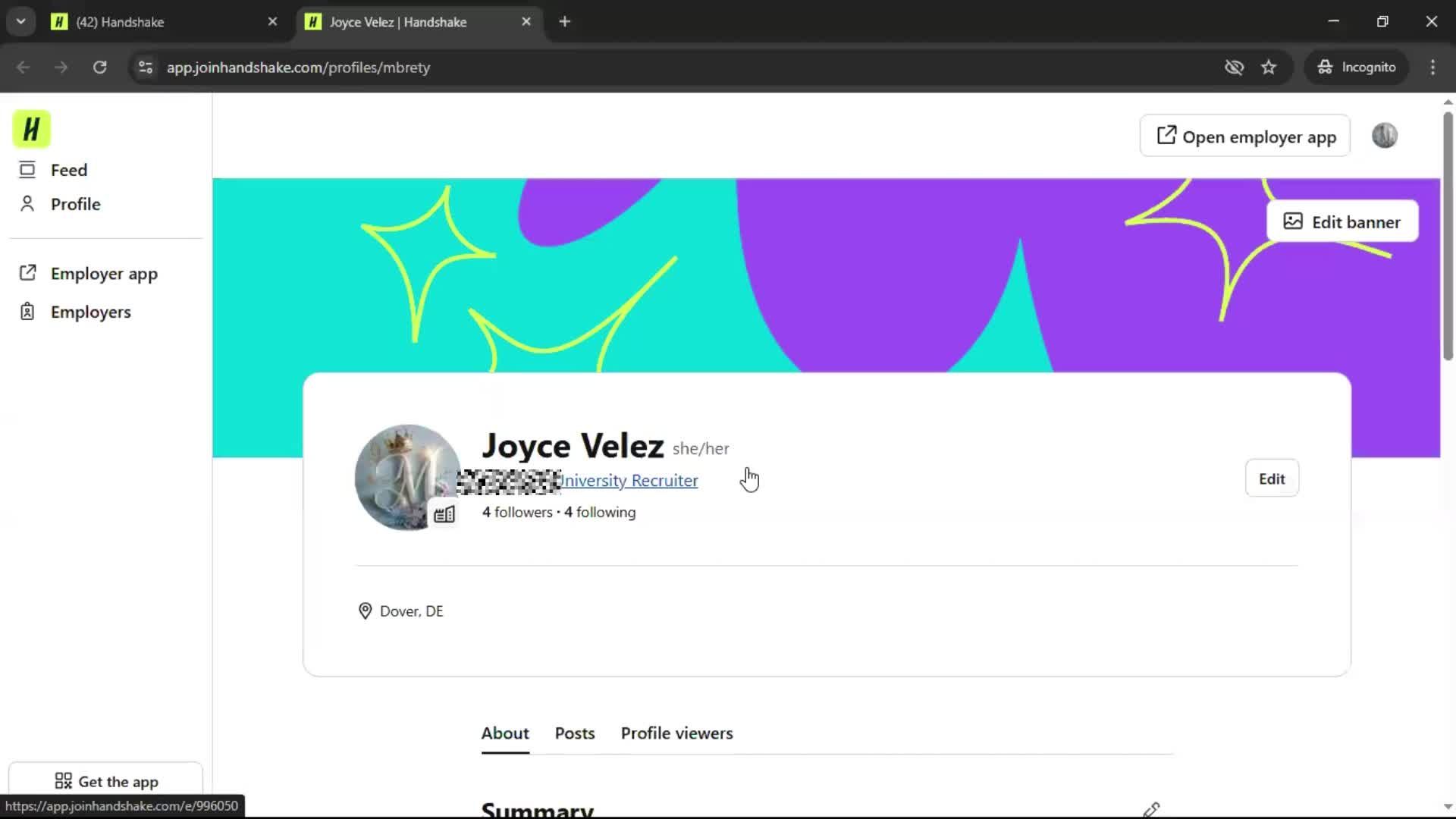
Task: Click the Dover, DE location text
Action: (x=412, y=611)
